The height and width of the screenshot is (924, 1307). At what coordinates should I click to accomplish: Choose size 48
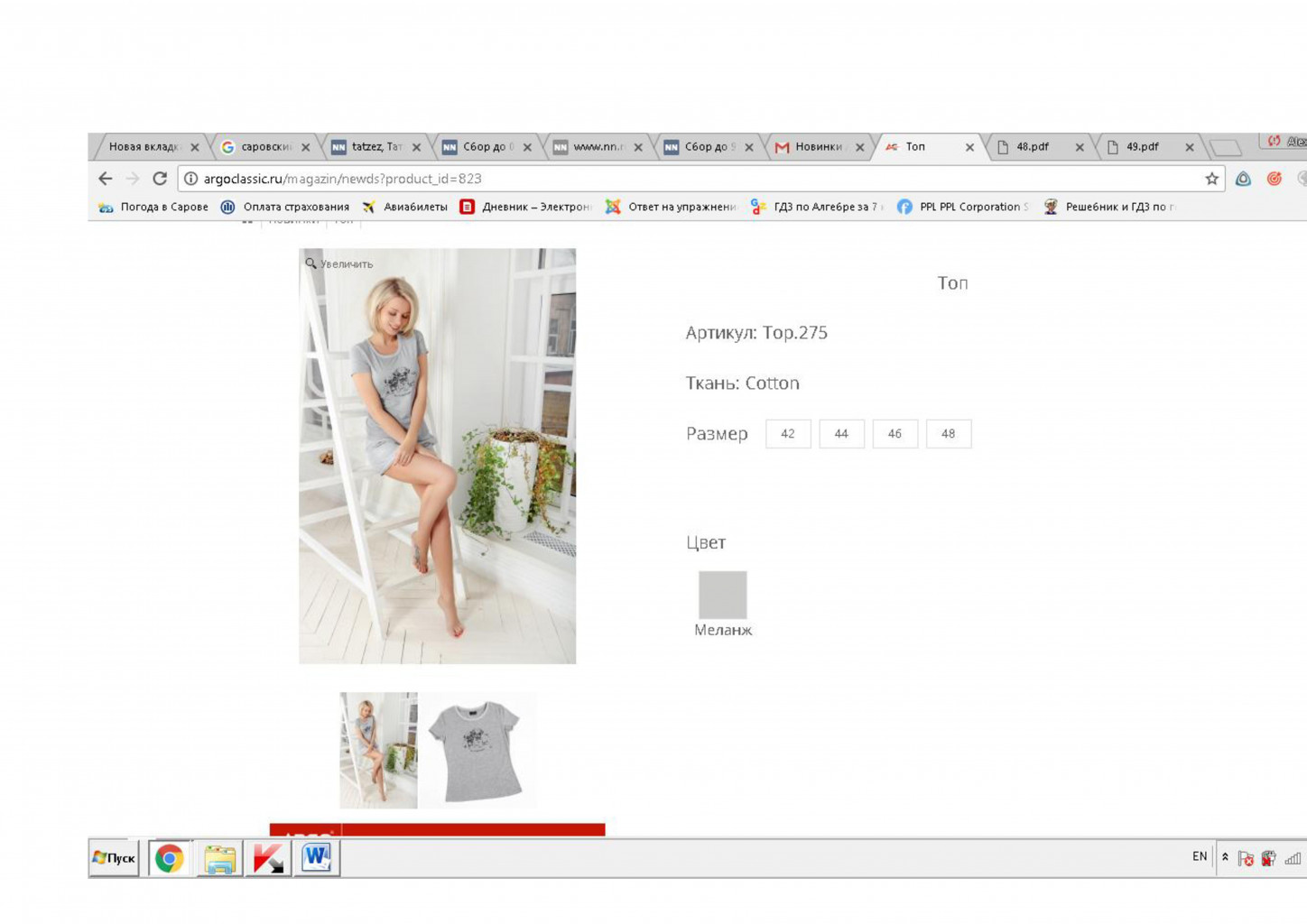click(949, 434)
